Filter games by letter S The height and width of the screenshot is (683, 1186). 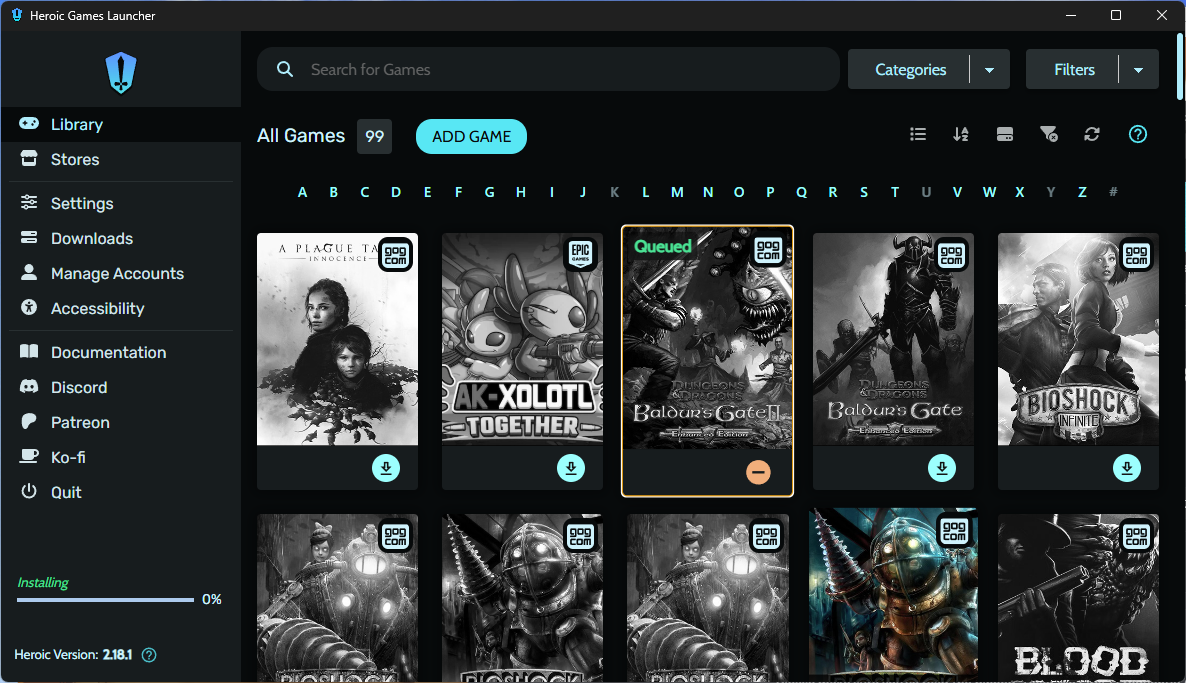pyautogui.click(x=864, y=192)
